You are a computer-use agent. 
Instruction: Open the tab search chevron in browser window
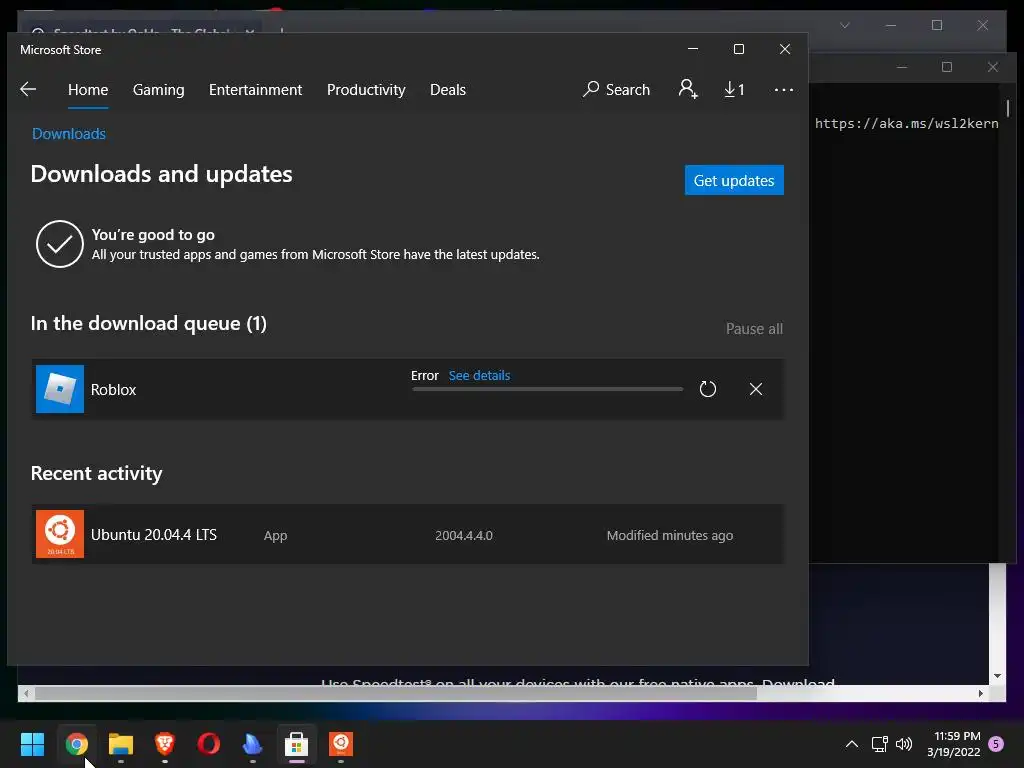click(844, 25)
